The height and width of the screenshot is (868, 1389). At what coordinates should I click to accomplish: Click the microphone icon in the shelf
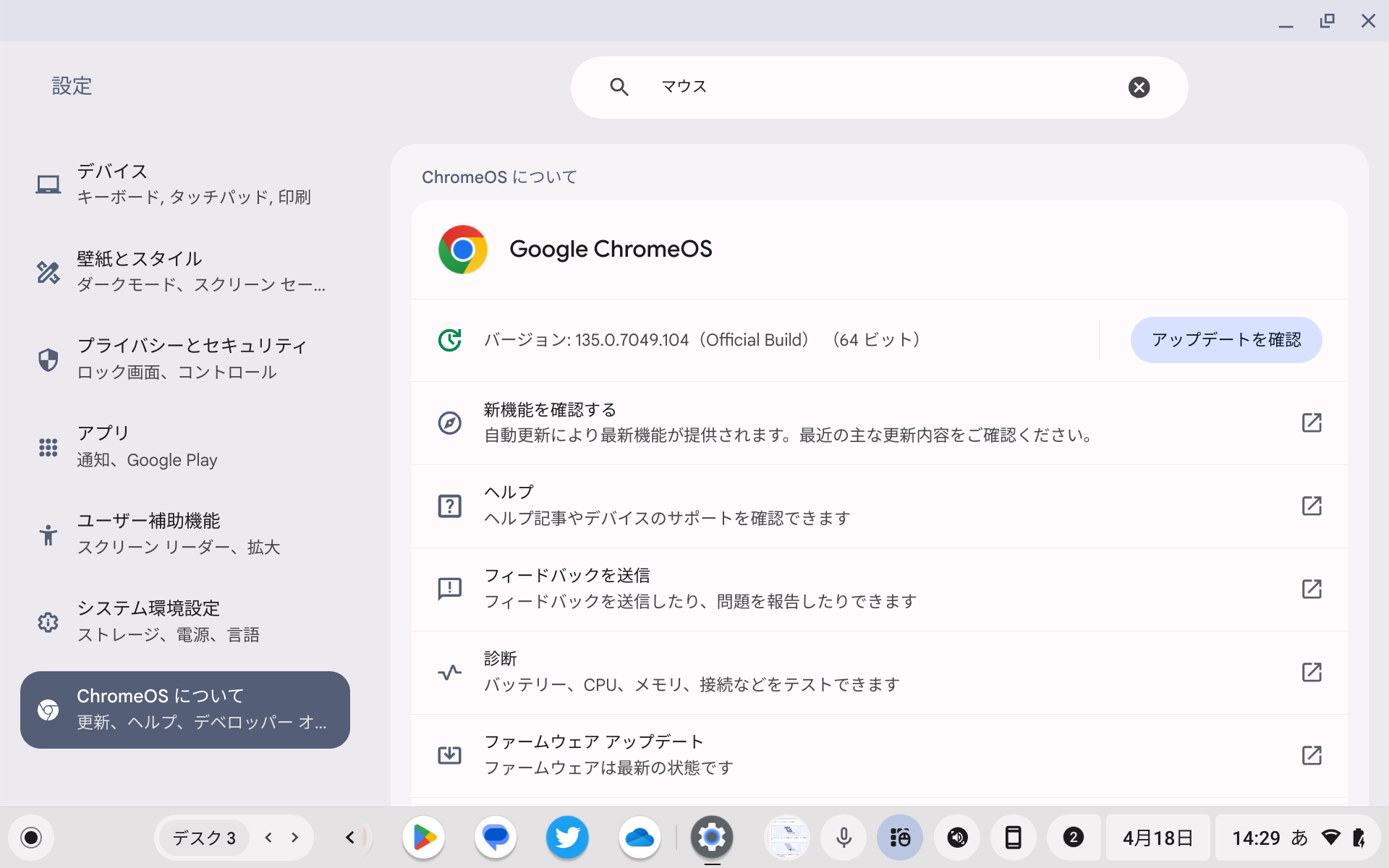pos(843,837)
